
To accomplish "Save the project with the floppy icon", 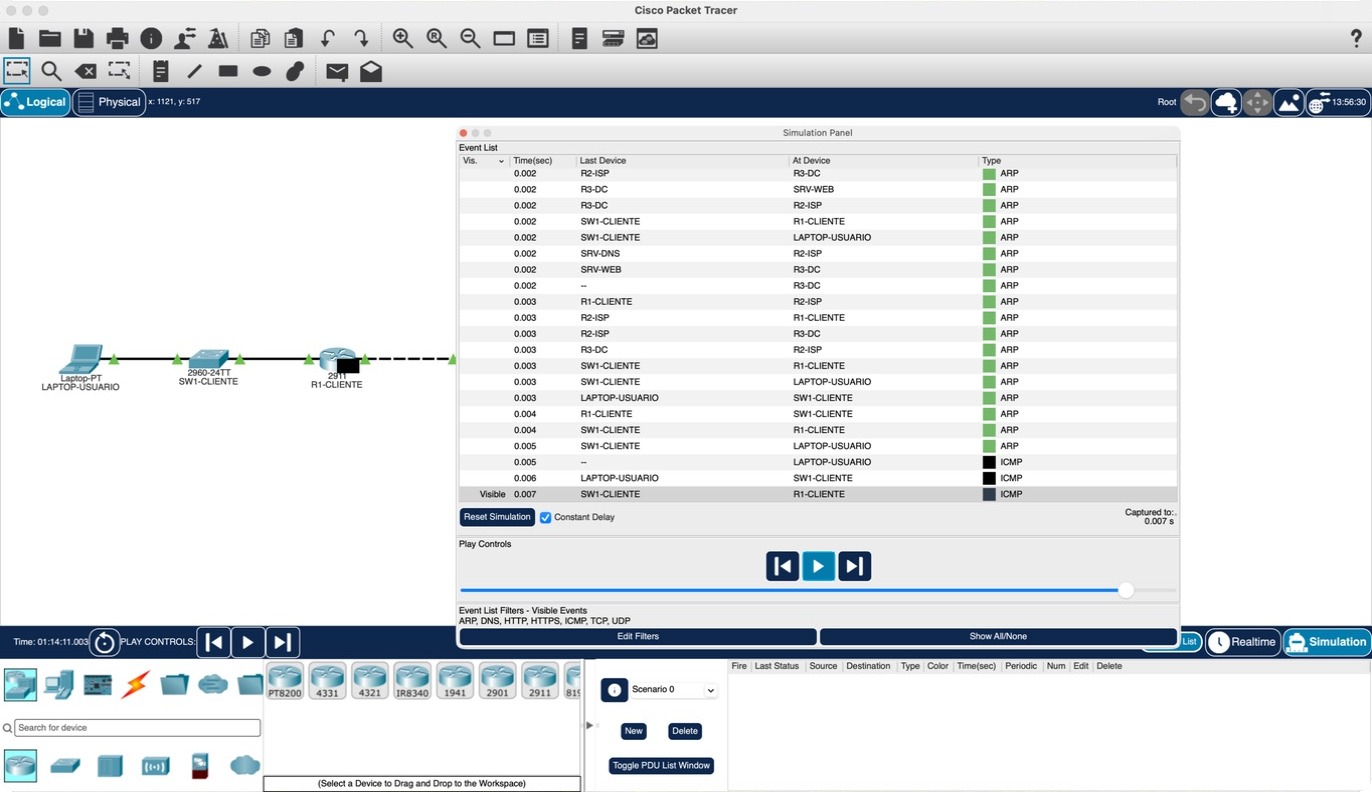I will (84, 39).
